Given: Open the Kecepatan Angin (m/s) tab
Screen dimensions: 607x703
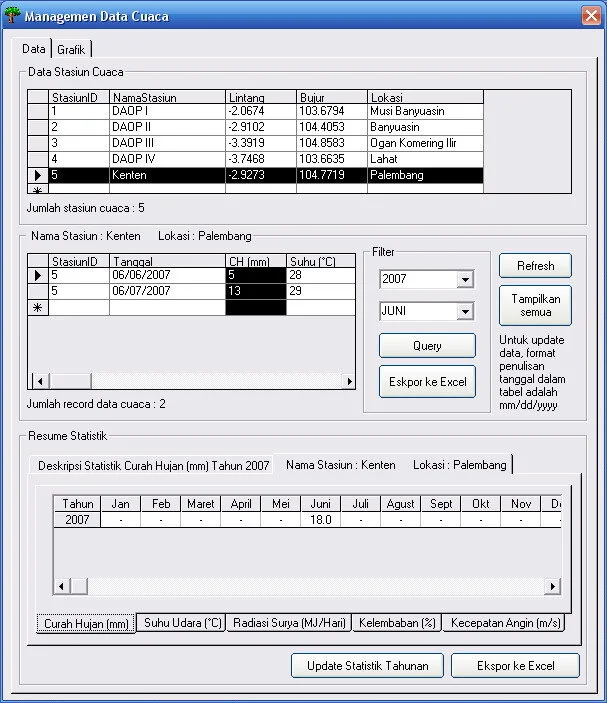Looking at the screenshot, I should [505, 623].
